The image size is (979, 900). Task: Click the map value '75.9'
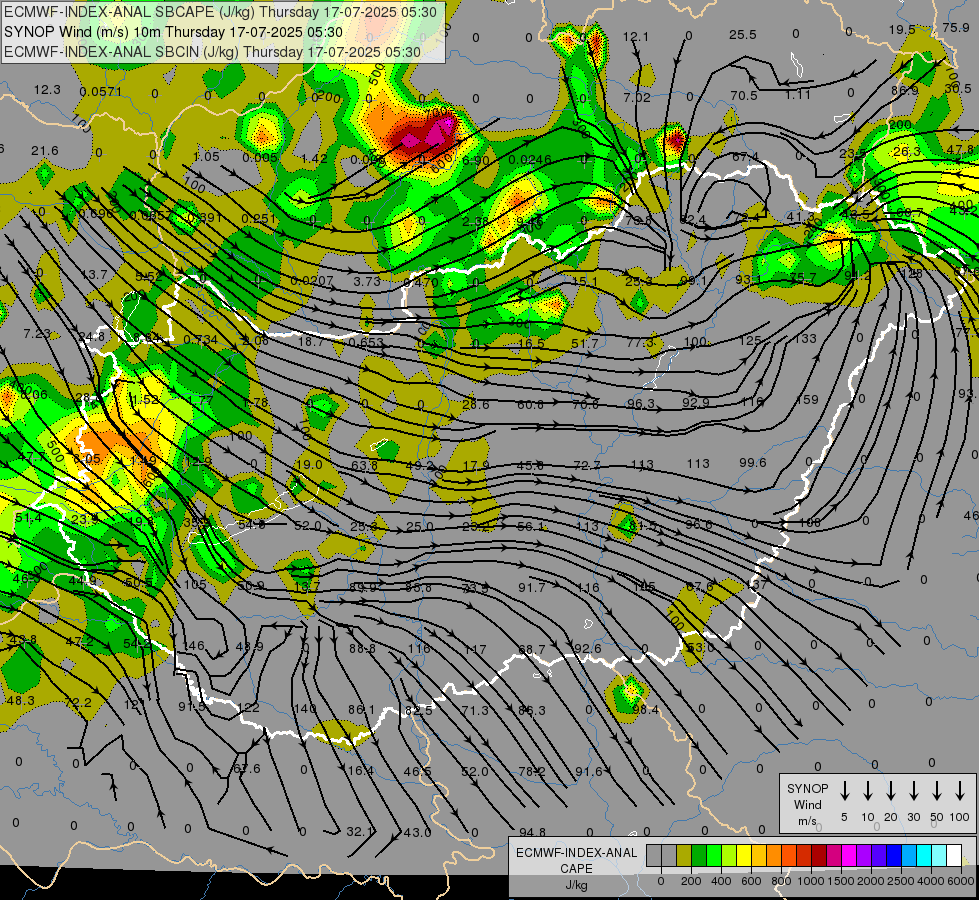(956, 27)
